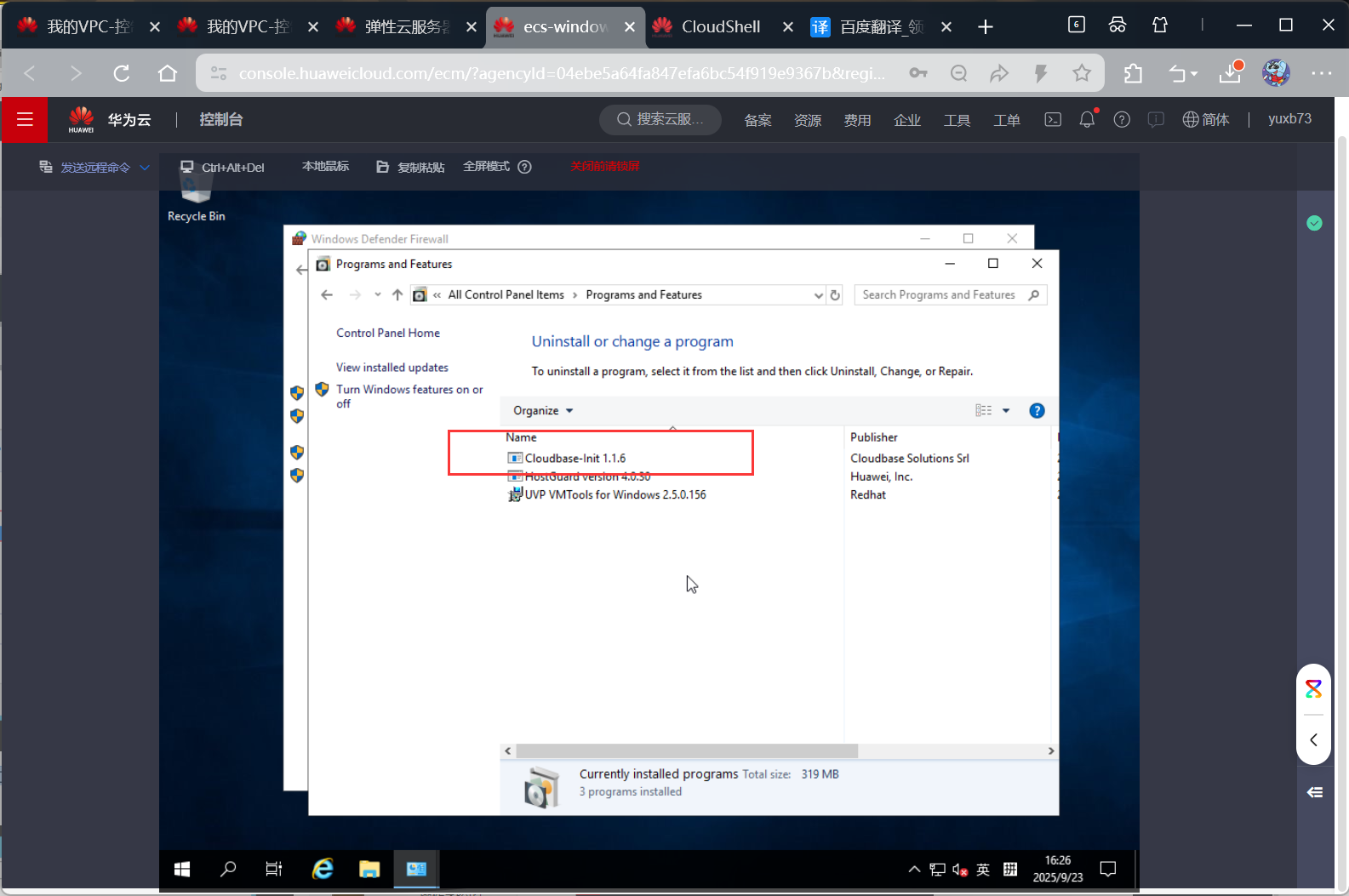
Task: Go forward in Programs and Features
Action: (x=355, y=294)
